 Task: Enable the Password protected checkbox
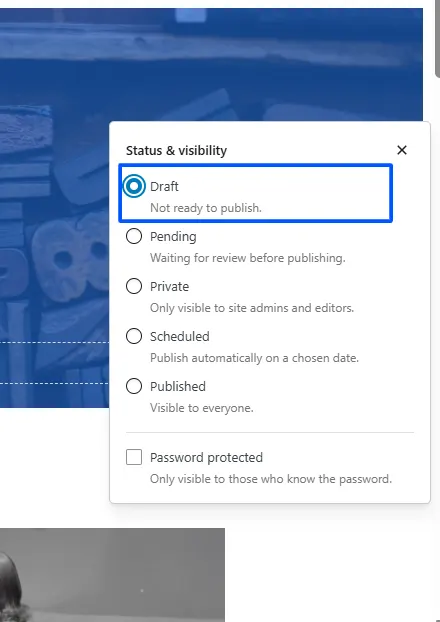[134, 457]
